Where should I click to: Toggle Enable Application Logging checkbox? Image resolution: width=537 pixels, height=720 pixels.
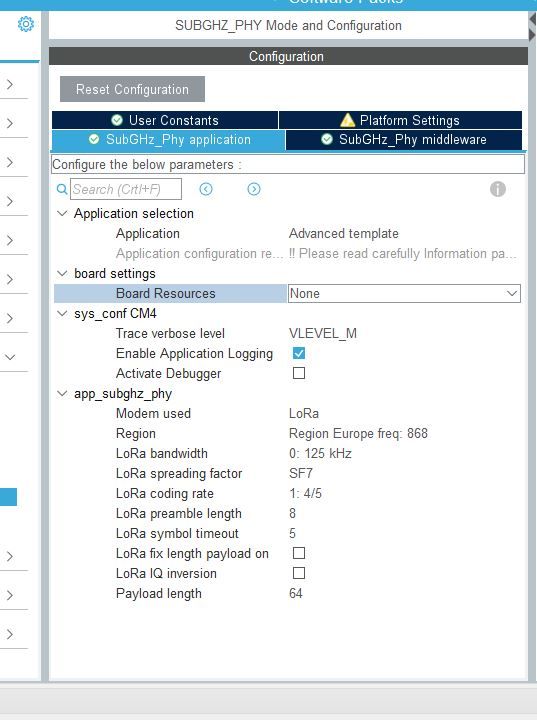[x=299, y=353]
